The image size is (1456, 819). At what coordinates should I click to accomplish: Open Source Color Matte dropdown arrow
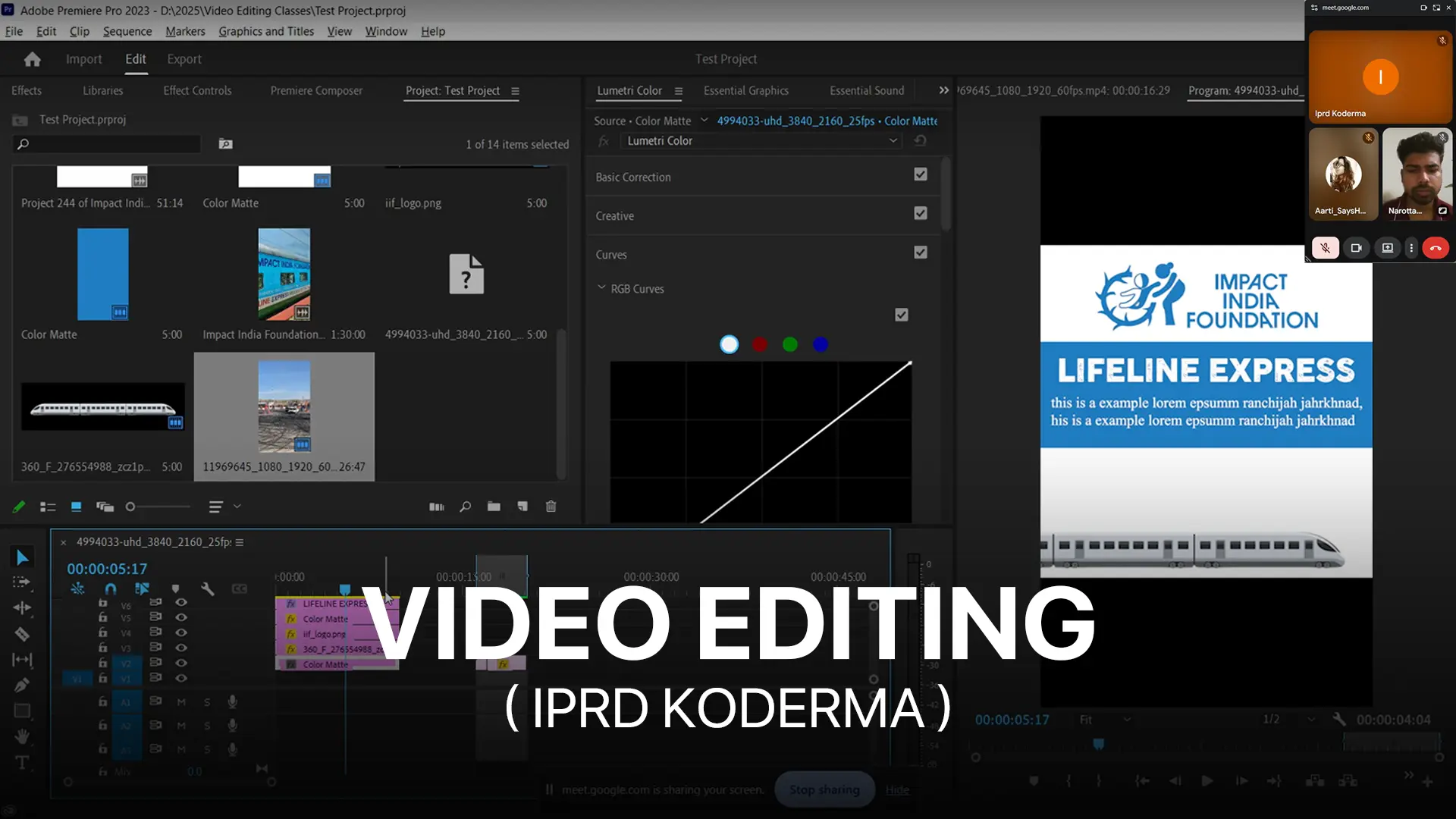(x=704, y=120)
